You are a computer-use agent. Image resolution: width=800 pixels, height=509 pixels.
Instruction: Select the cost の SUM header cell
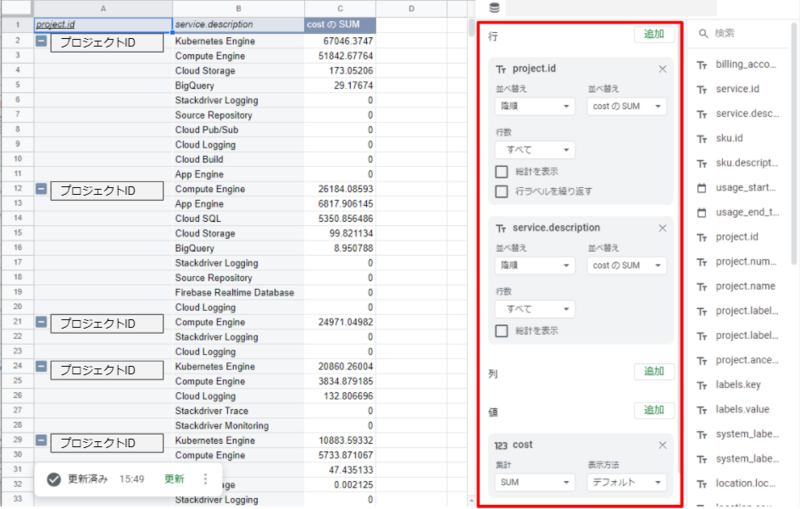(x=340, y=24)
